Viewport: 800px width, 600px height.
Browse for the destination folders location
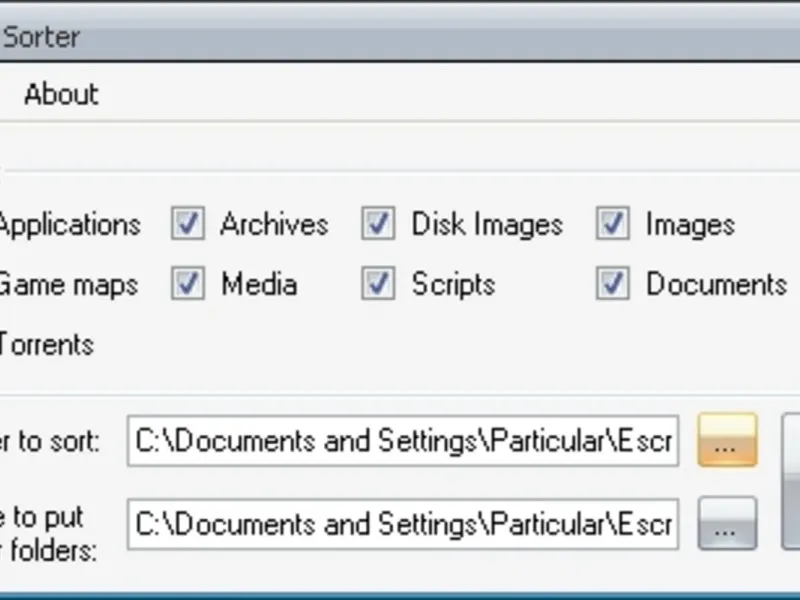[727, 523]
